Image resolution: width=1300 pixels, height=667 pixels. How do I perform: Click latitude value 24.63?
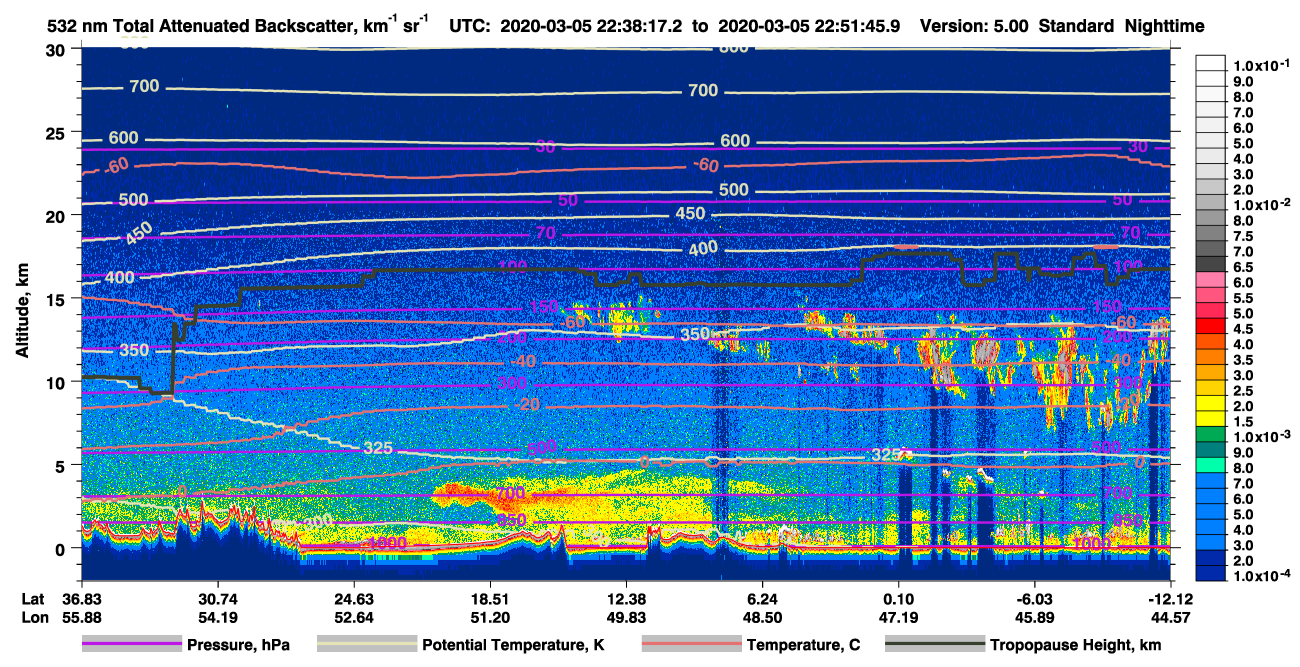(x=354, y=600)
